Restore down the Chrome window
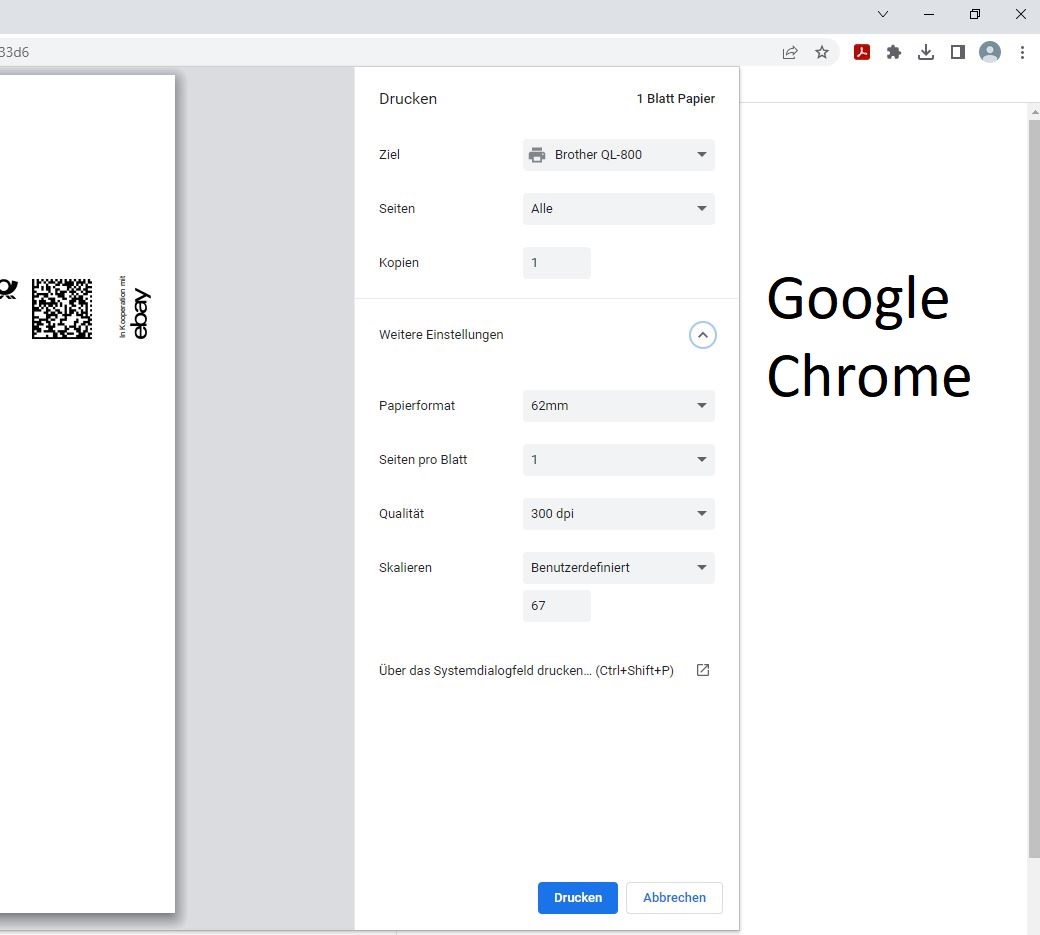The height and width of the screenshot is (935, 1040). 974,14
